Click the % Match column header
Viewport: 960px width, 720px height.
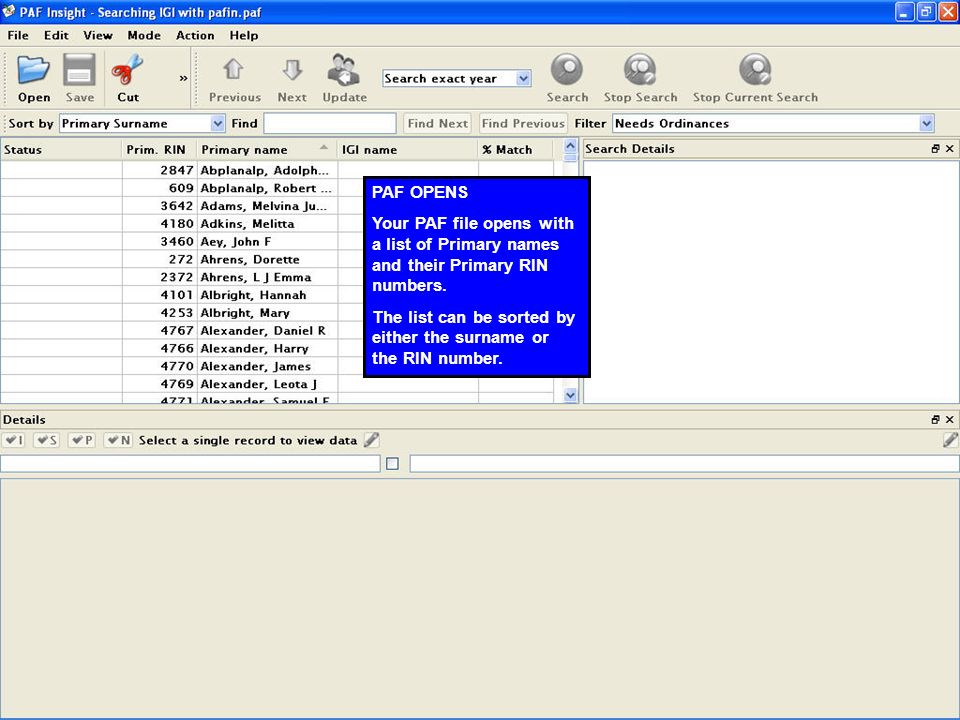click(515, 150)
